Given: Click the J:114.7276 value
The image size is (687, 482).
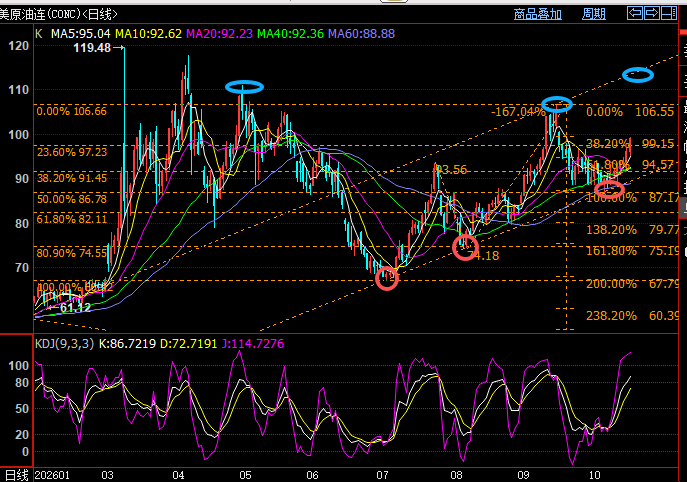Looking at the screenshot, I should point(253,344).
